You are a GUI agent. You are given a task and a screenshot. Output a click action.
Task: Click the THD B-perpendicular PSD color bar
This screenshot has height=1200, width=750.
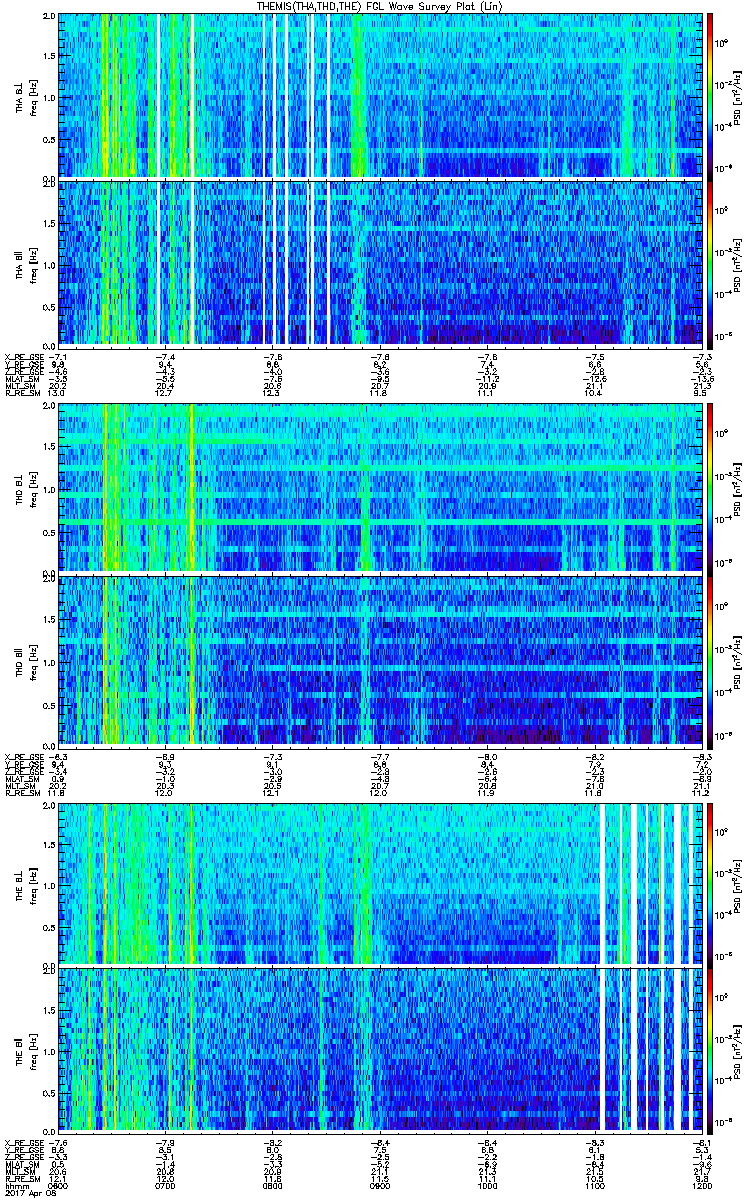pos(711,488)
